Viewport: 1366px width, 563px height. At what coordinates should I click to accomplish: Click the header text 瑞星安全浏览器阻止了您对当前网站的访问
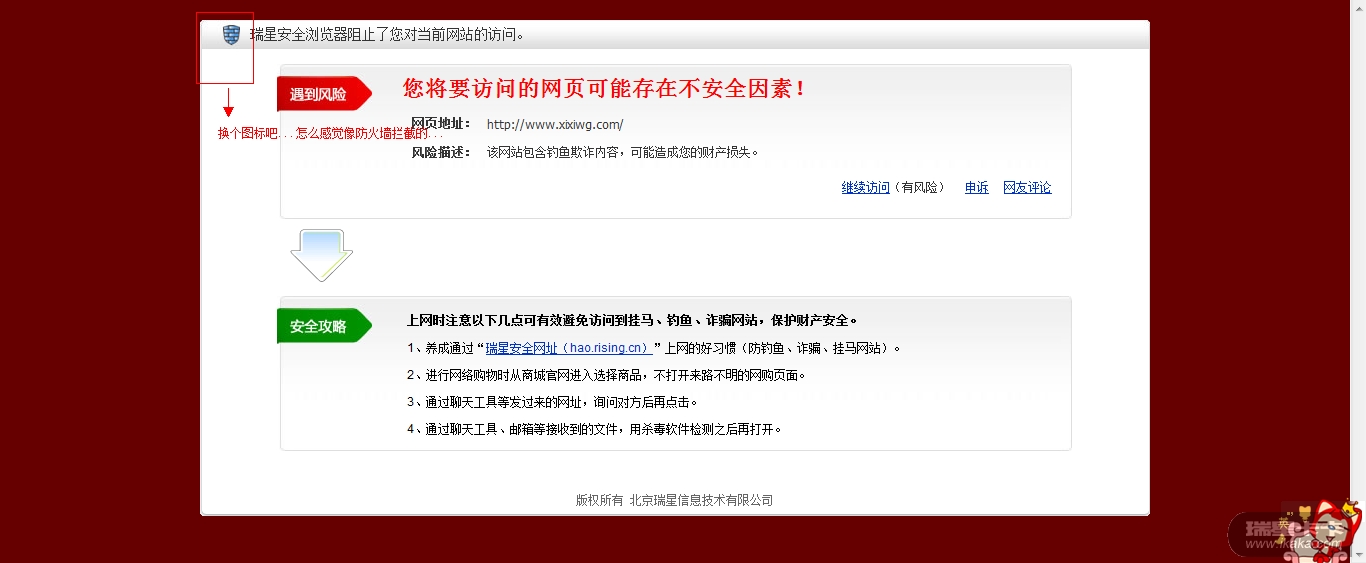(388, 35)
